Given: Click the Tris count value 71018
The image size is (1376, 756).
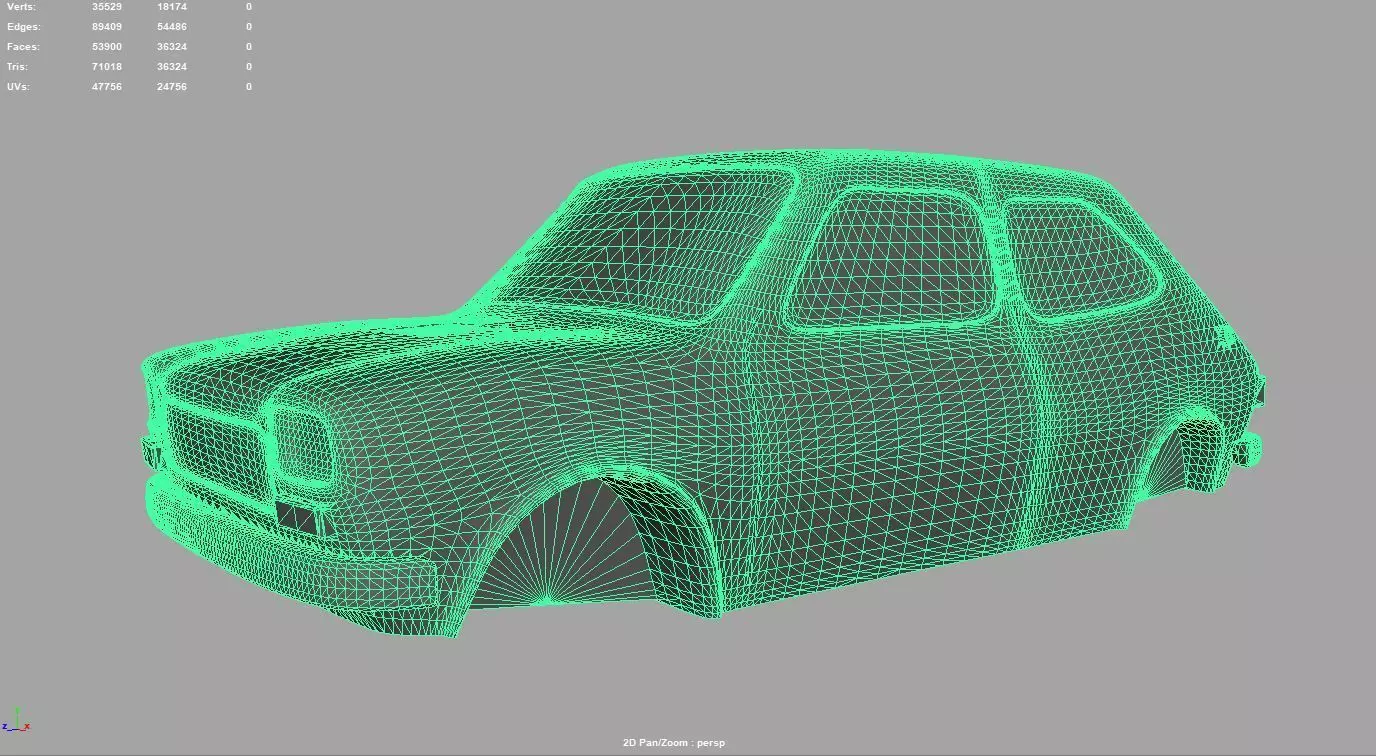Looking at the screenshot, I should pyautogui.click(x=107, y=67).
